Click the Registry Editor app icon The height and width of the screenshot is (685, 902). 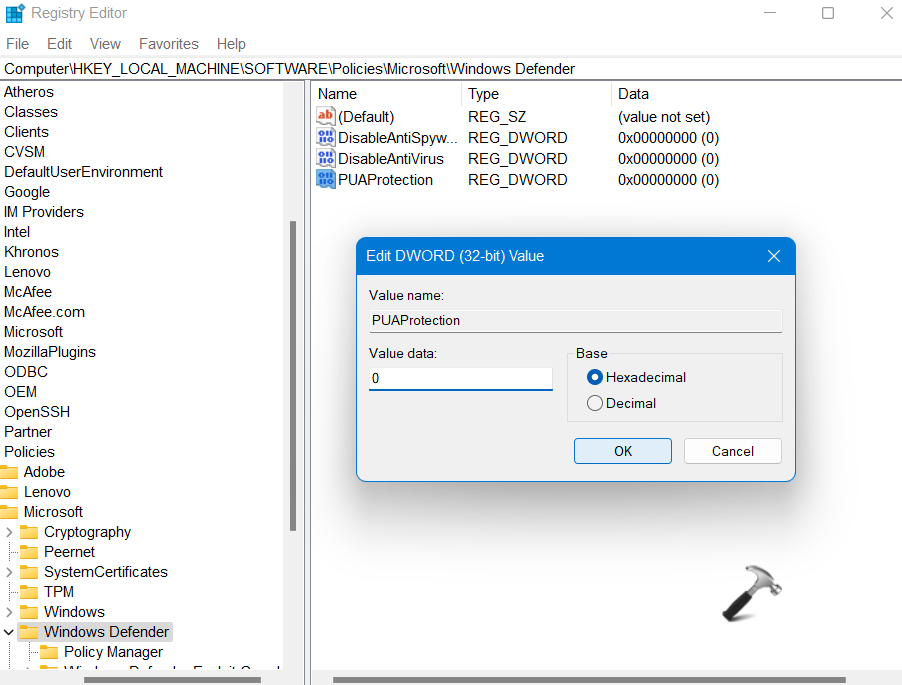point(15,13)
